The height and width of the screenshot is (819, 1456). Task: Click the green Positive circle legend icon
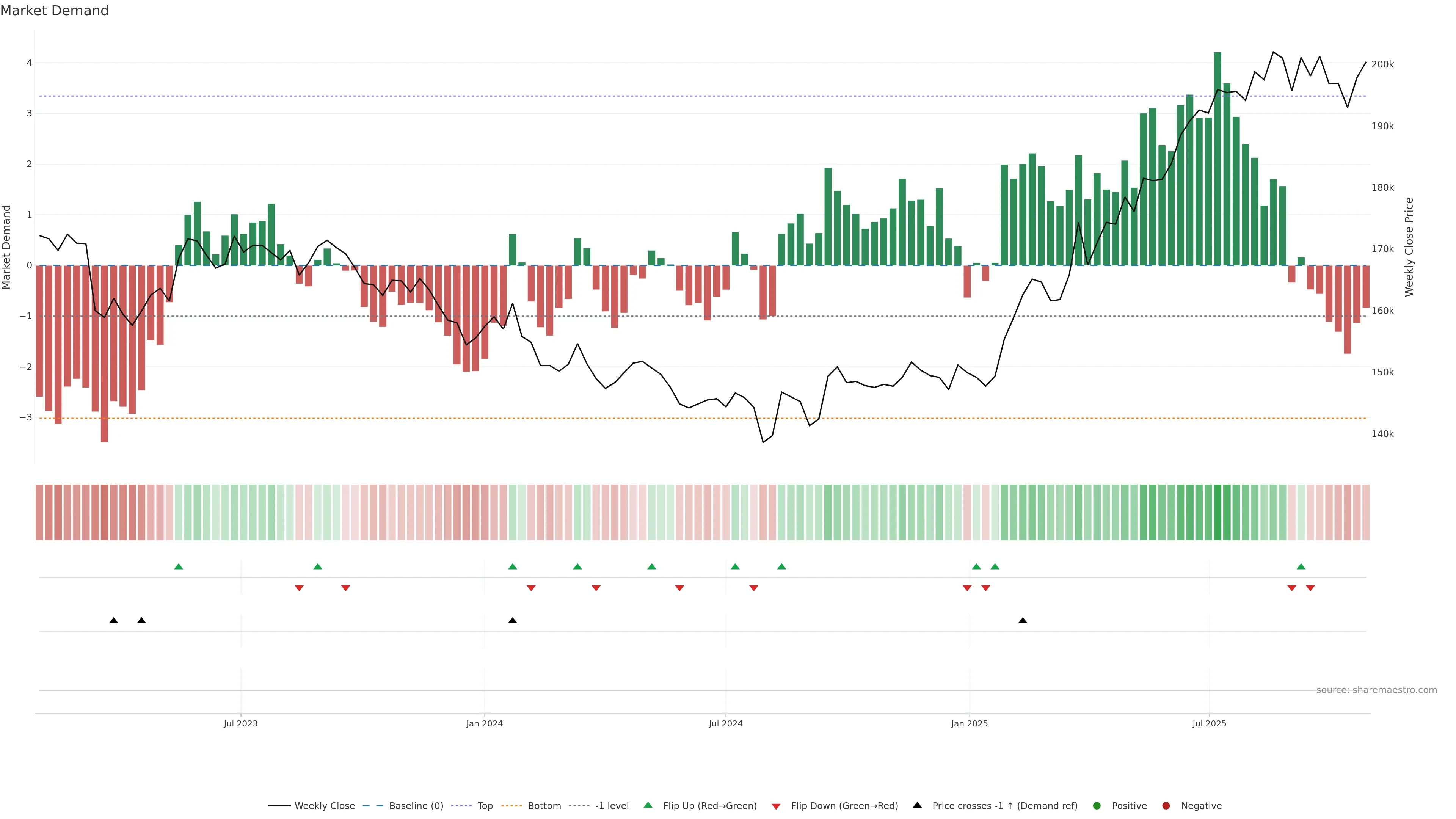[1097, 805]
